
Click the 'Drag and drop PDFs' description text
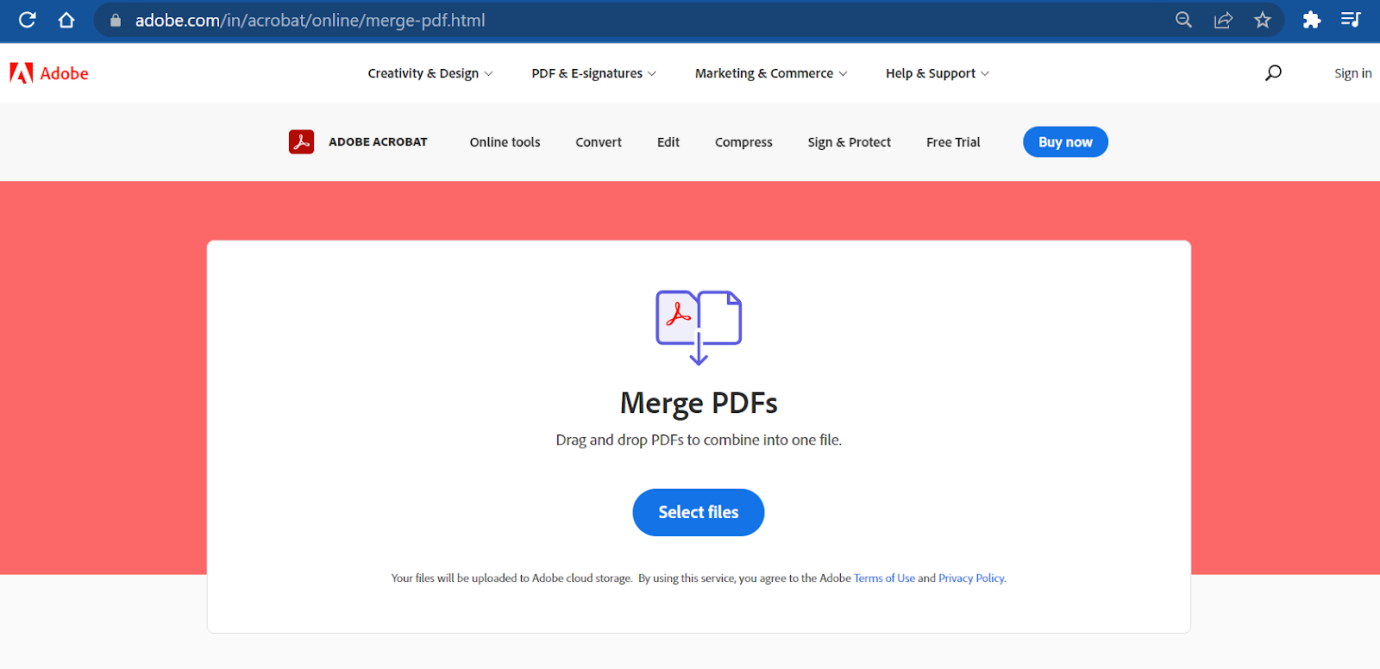point(698,440)
